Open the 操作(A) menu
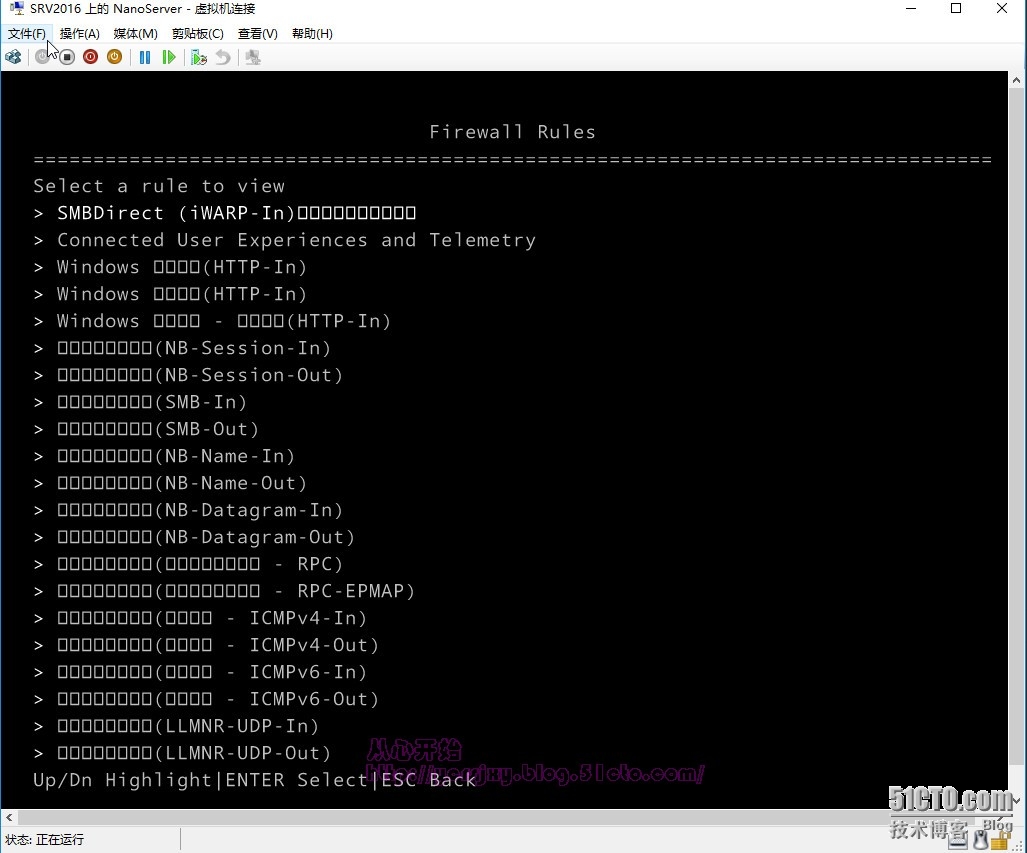This screenshot has height=853, width=1027. coord(79,33)
